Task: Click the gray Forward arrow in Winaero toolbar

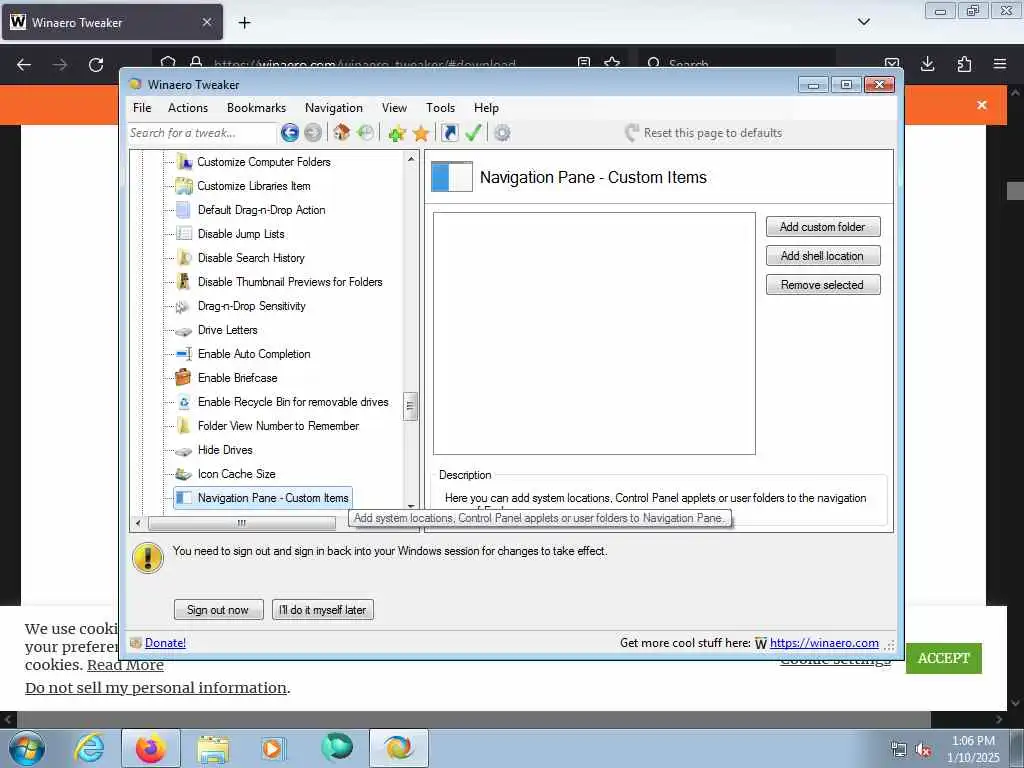Action: point(313,133)
